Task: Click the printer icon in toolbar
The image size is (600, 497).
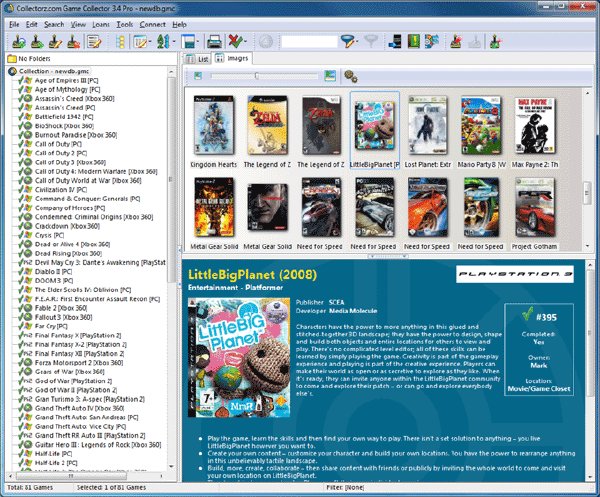Action: (214, 41)
